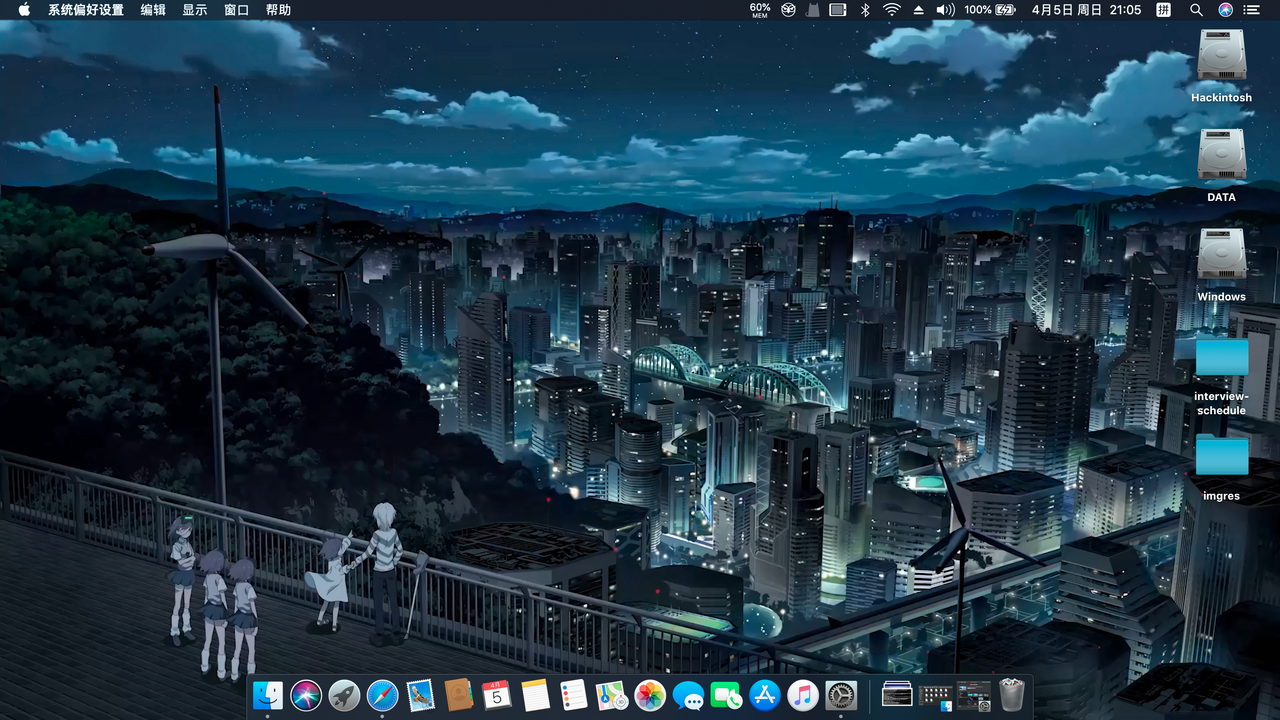
Task: Open App Store from the dock
Action: coord(765,695)
